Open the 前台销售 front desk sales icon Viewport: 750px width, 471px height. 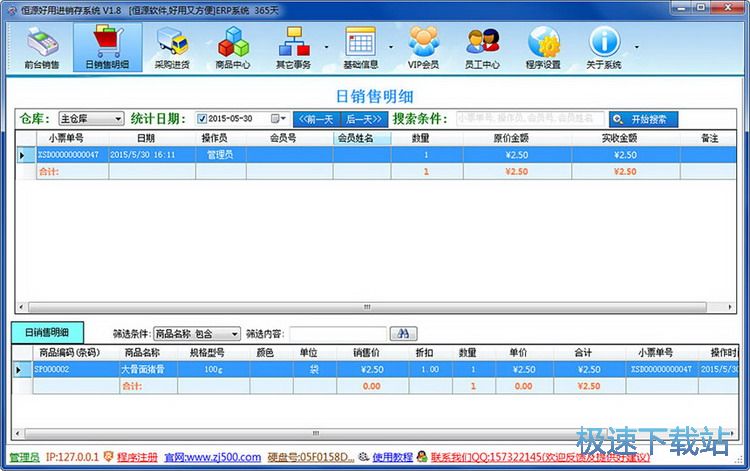point(42,48)
